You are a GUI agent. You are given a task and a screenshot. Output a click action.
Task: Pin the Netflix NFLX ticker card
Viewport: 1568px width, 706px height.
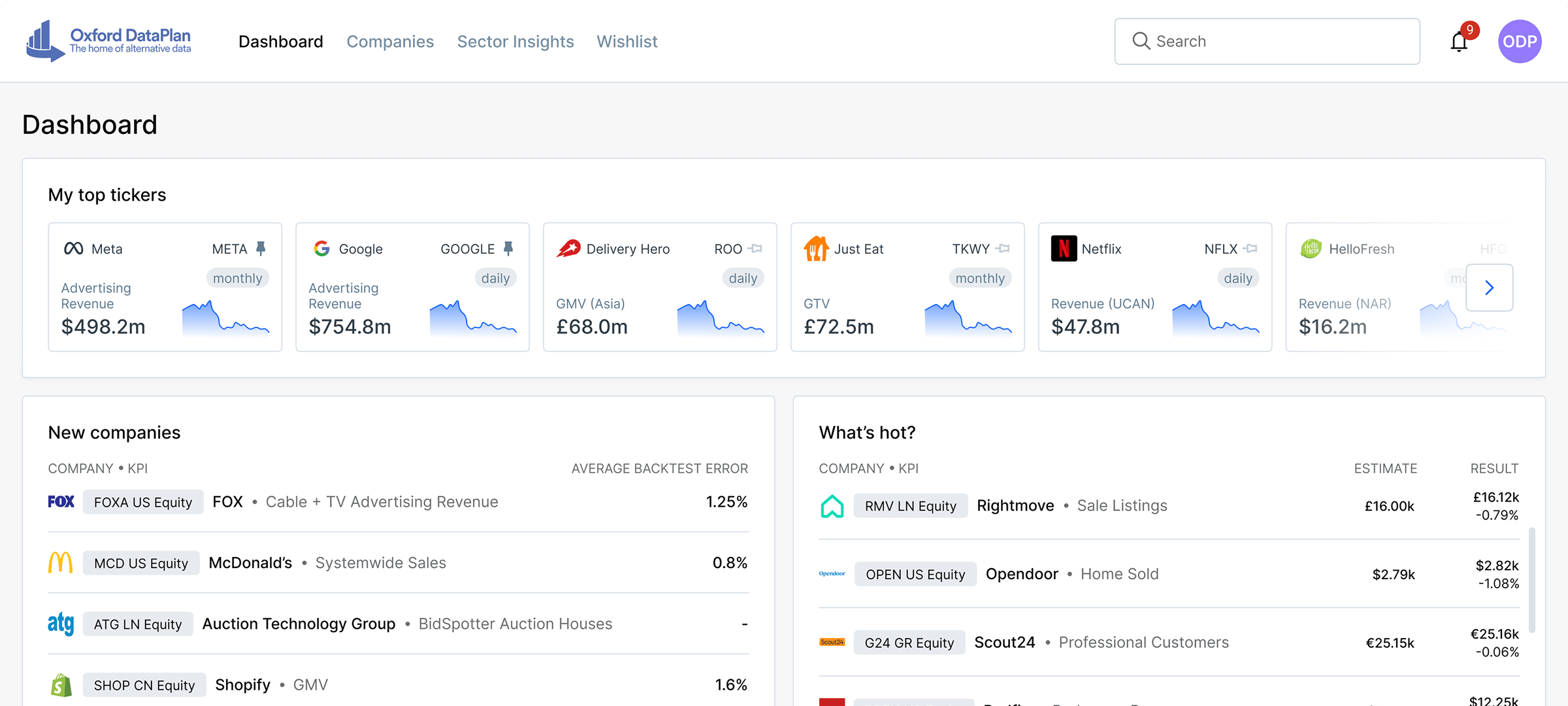click(x=1252, y=248)
